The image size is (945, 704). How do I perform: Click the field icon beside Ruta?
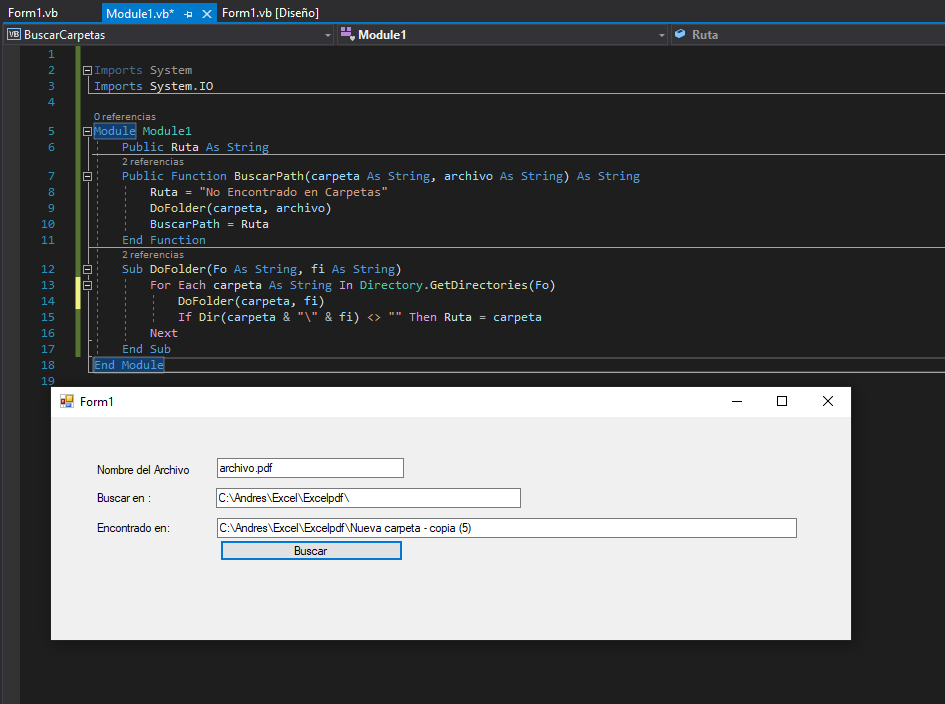[x=680, y=34]
